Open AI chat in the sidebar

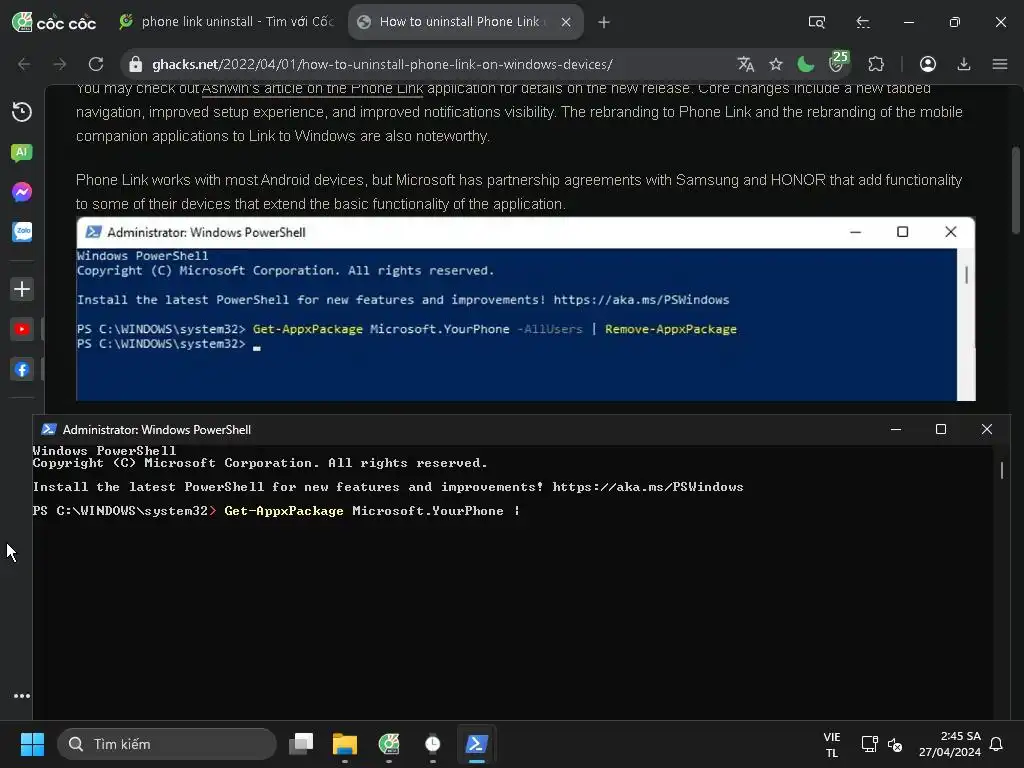point(22,152)
